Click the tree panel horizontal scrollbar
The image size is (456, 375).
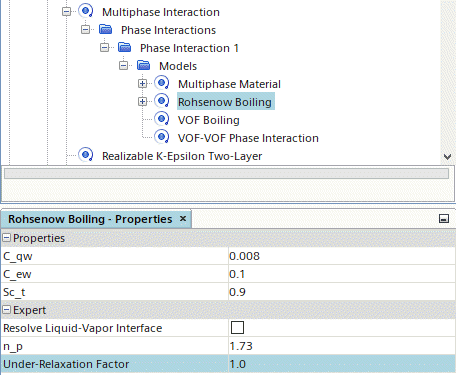point(226,174)
